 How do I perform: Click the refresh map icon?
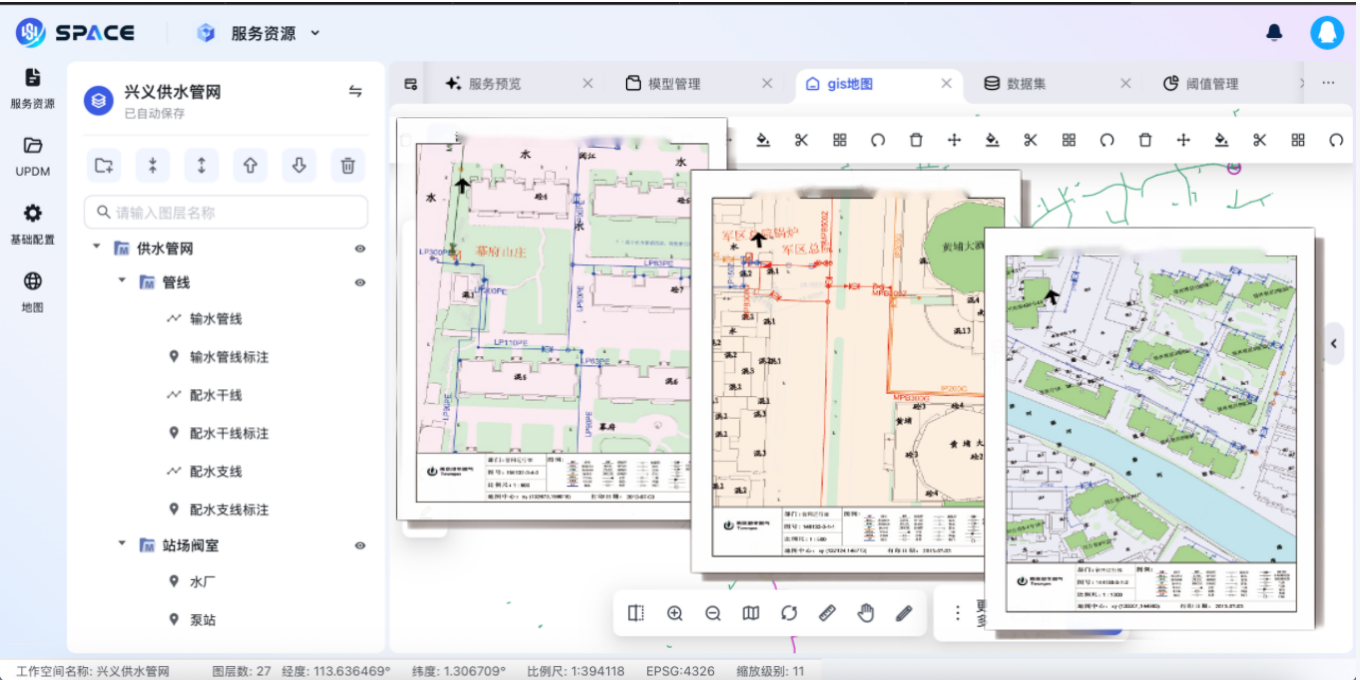tap(789, 613)
